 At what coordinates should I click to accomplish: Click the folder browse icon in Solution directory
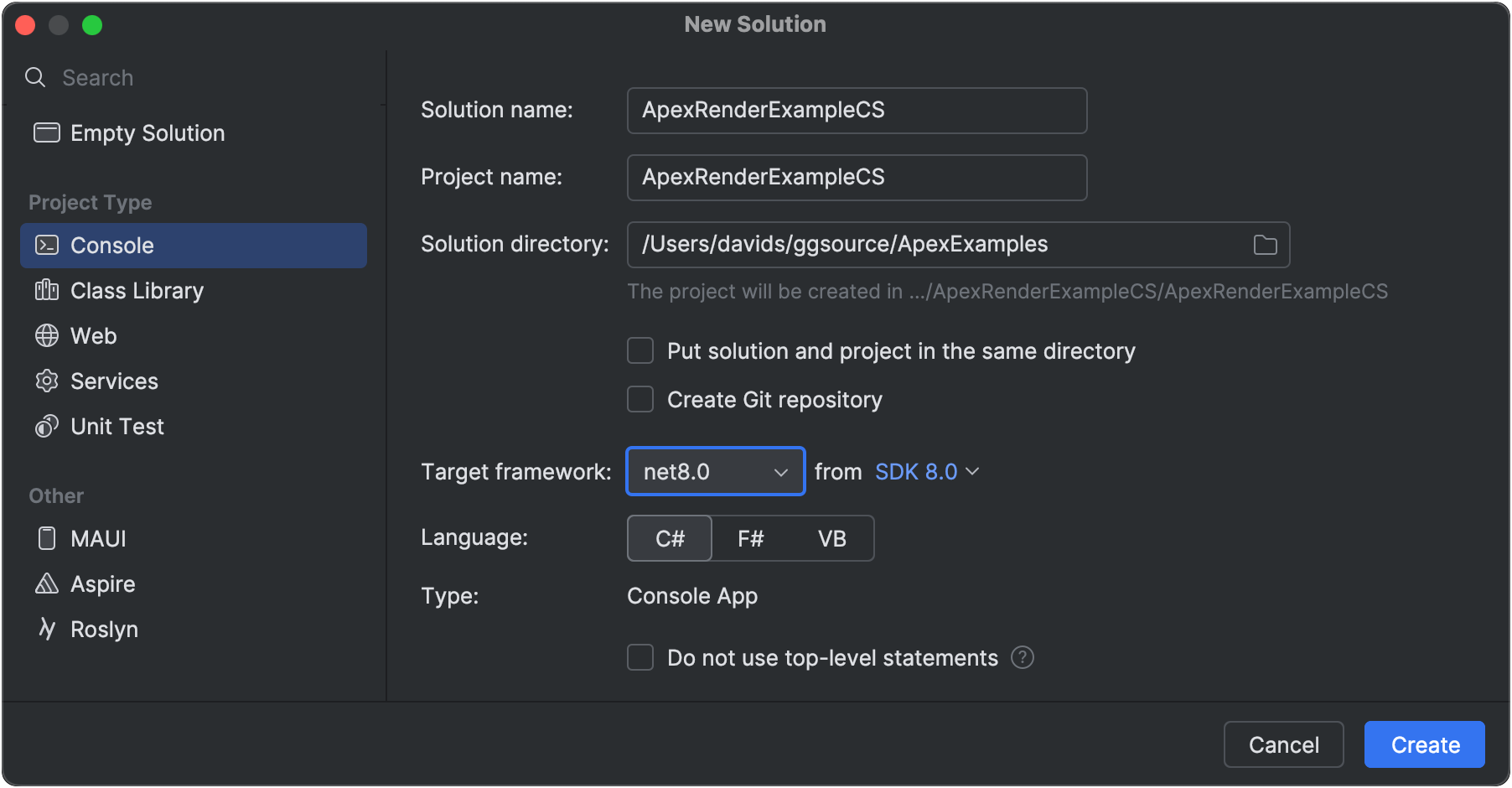(x=1265, y=245)
